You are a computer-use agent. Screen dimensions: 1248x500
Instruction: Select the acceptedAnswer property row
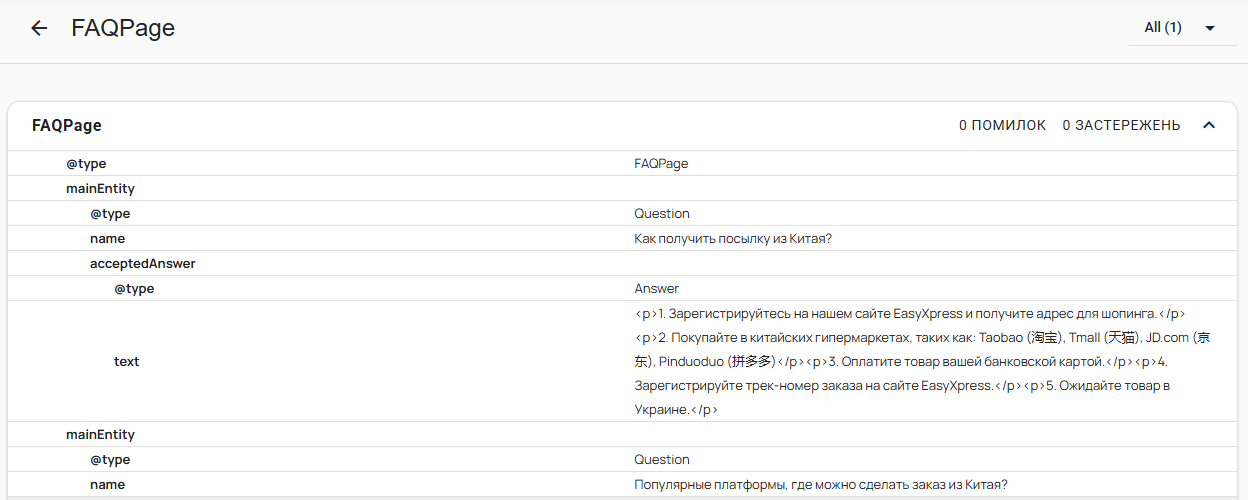(143, 264)
